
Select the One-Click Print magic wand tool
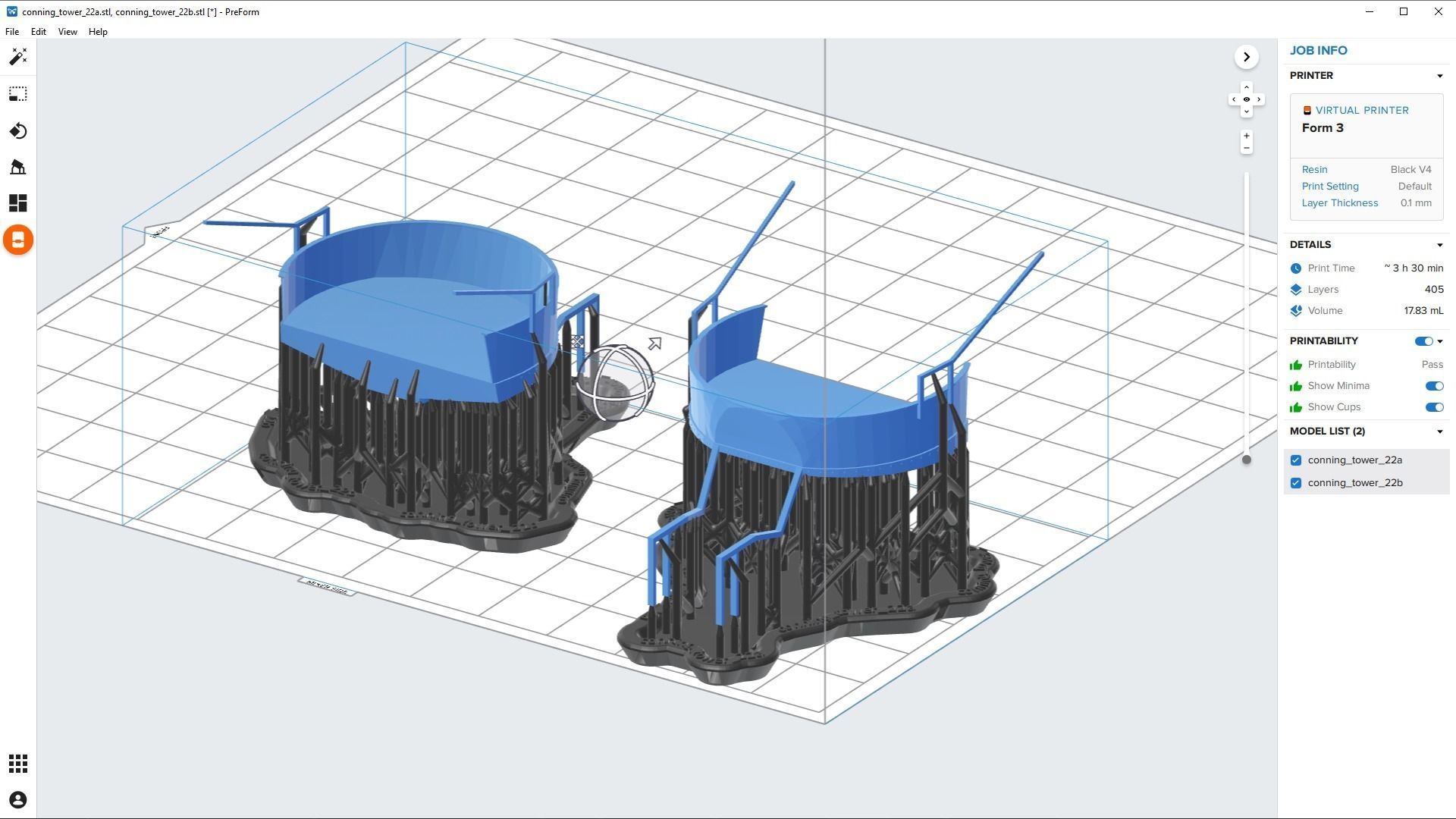pyautogui.click(x=18, y=57)
